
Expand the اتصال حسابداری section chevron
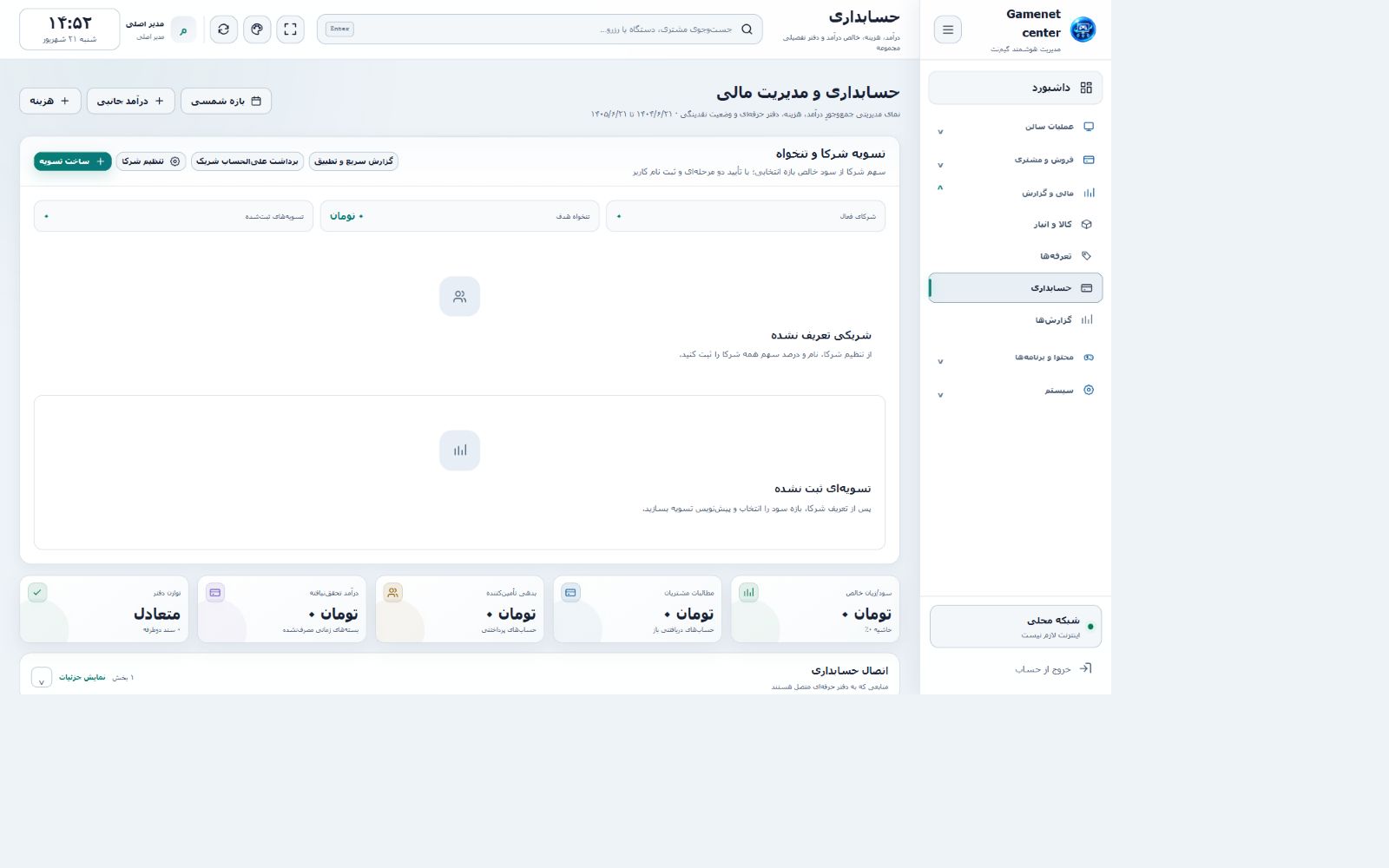tap(41, 678)
